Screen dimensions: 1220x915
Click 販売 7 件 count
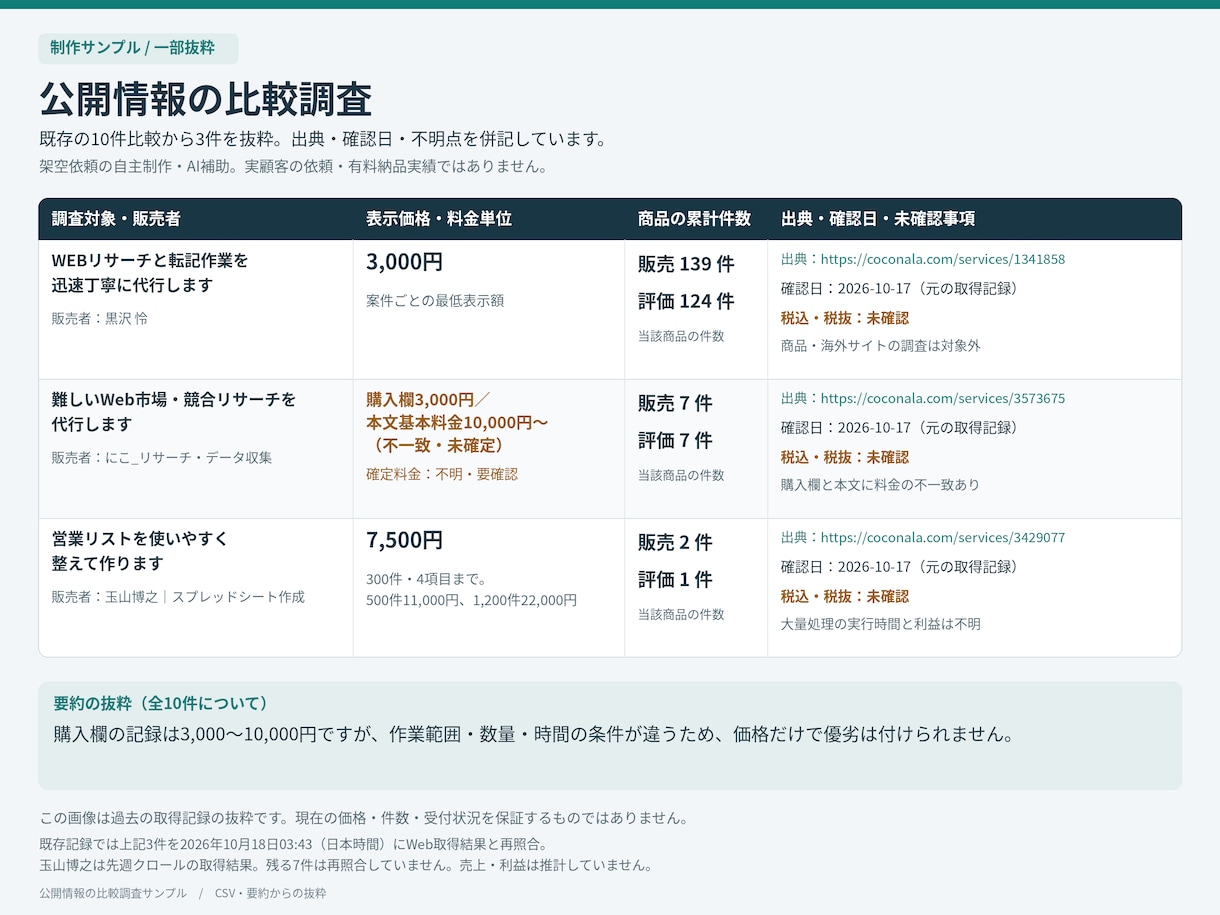(x=675, y=403)
